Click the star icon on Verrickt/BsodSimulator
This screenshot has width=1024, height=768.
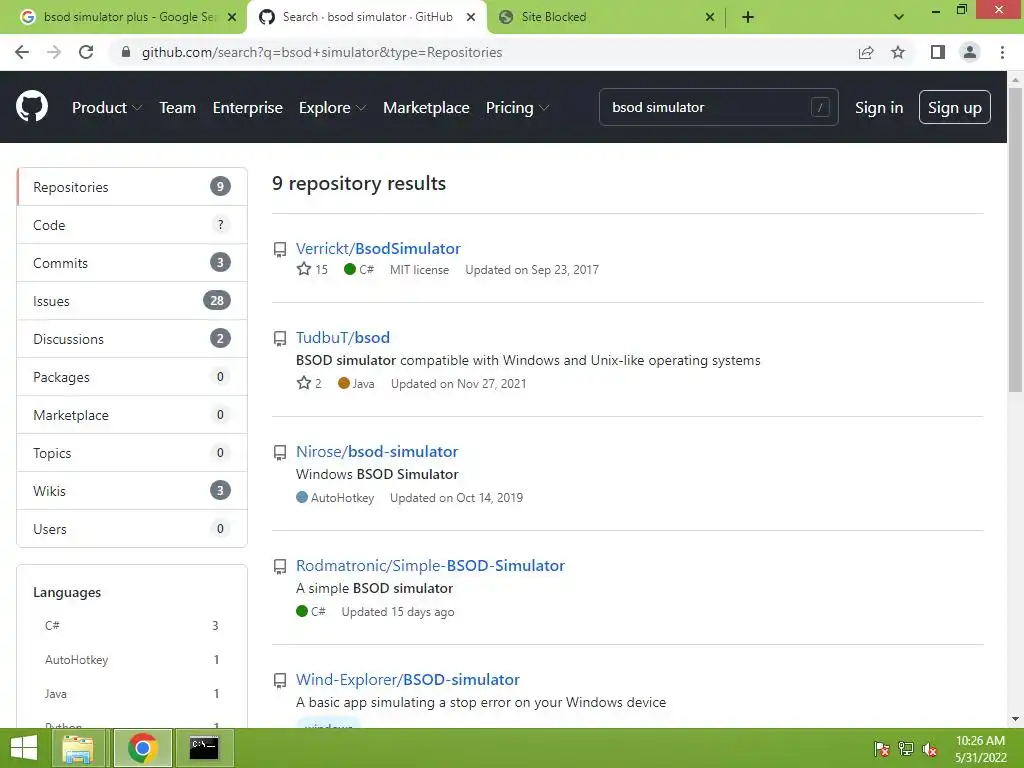304,269
